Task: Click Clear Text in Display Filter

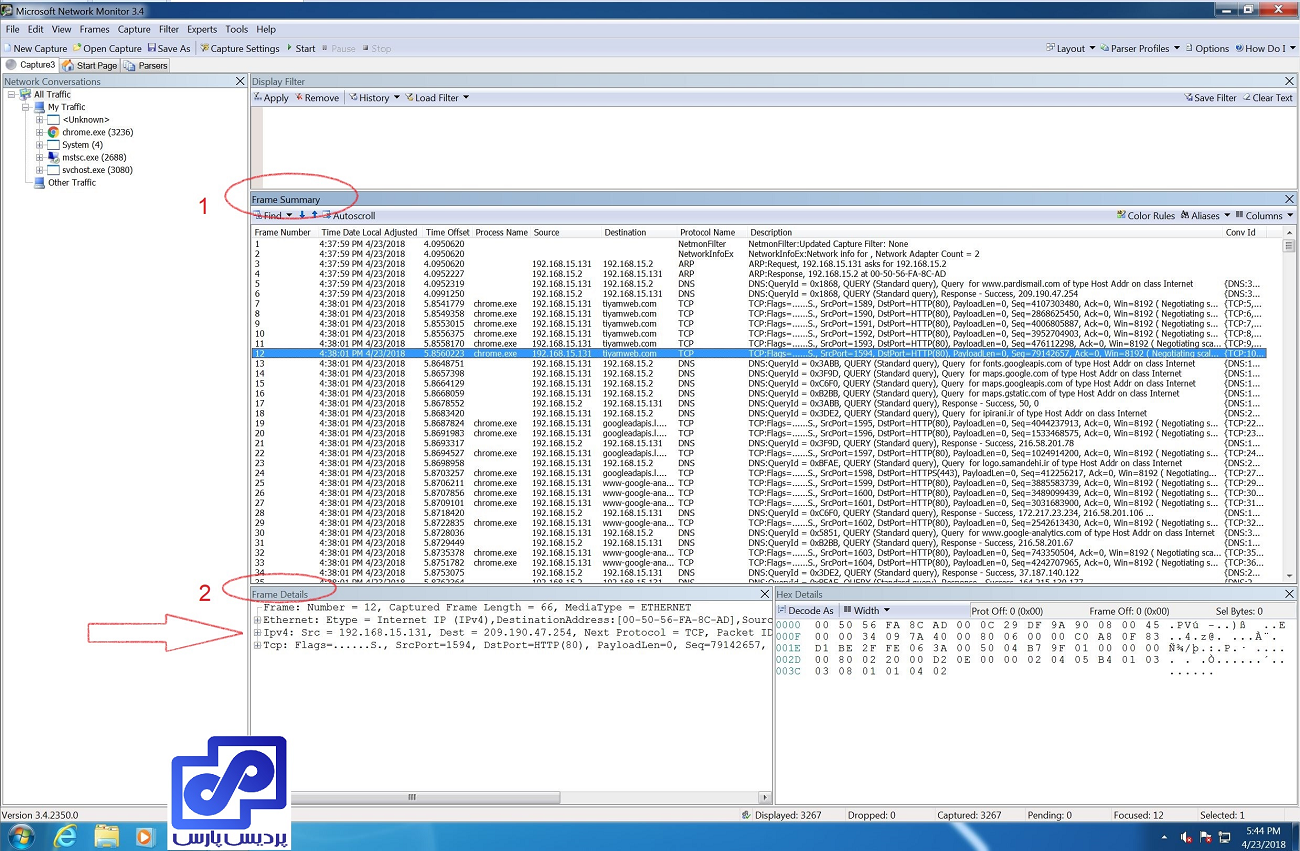Action: pos(1267,98)
